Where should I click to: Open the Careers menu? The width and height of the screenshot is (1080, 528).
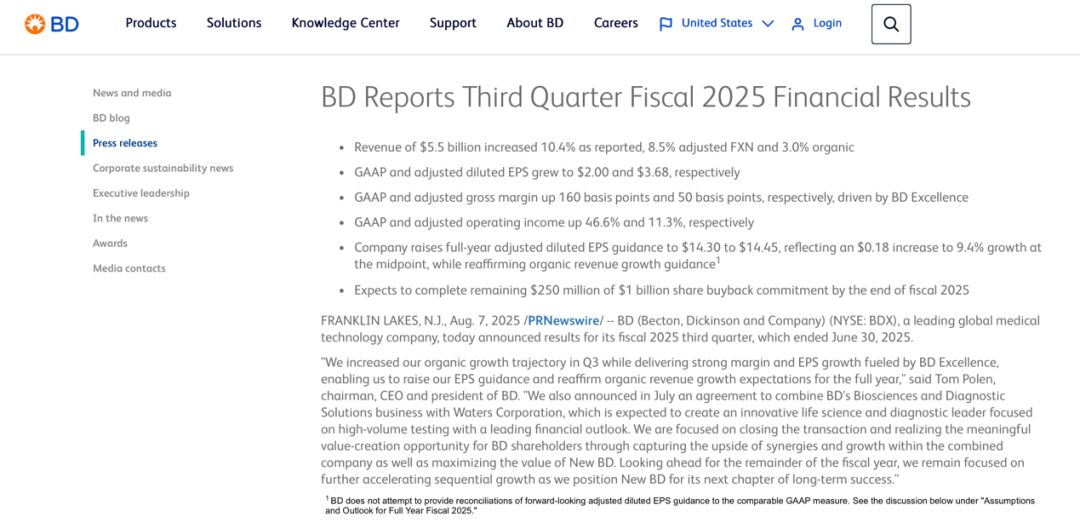[616, 23]
